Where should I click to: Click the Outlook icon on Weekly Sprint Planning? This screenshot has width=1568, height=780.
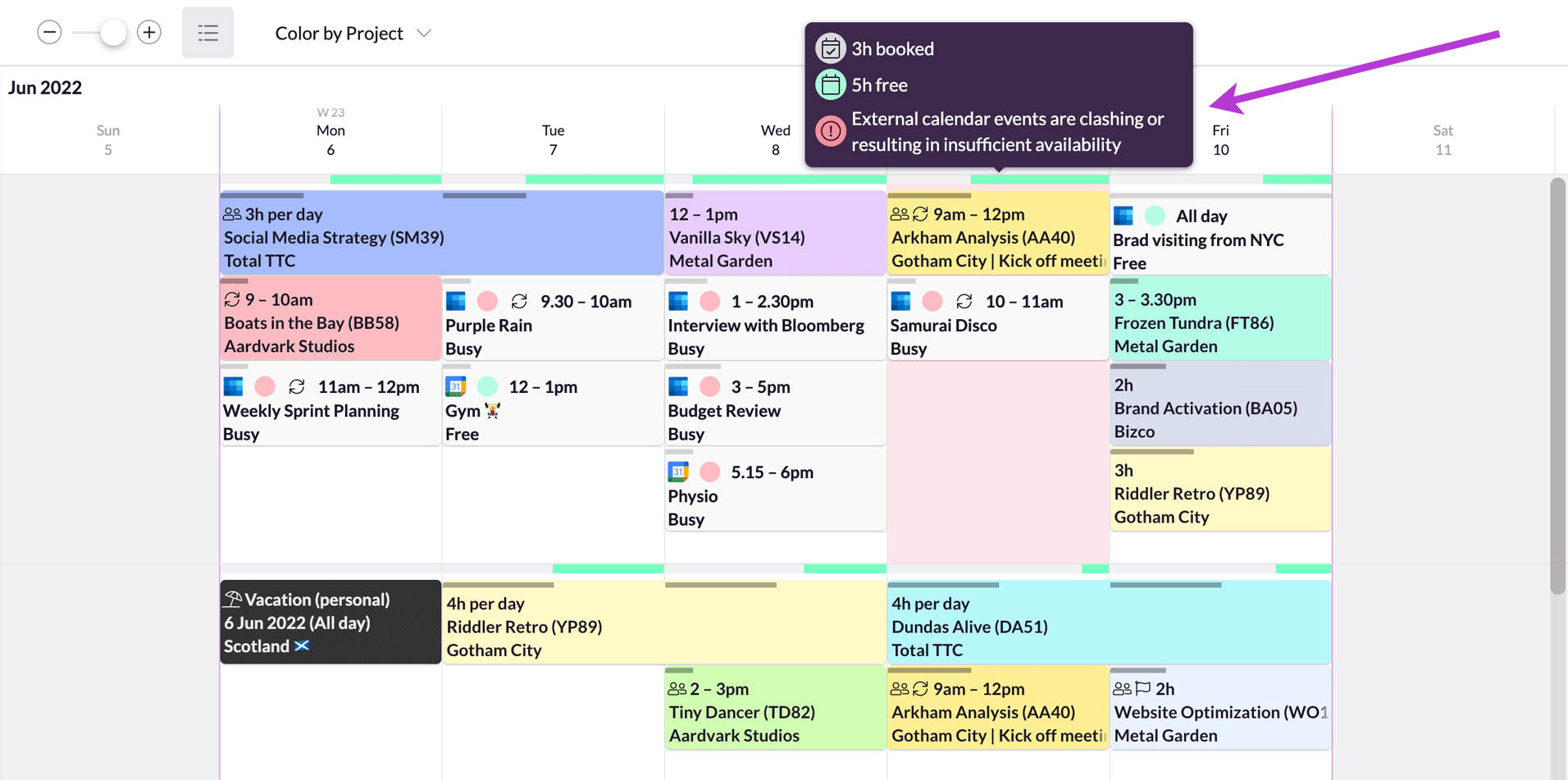pyautogui.click(x=232, y=385)
